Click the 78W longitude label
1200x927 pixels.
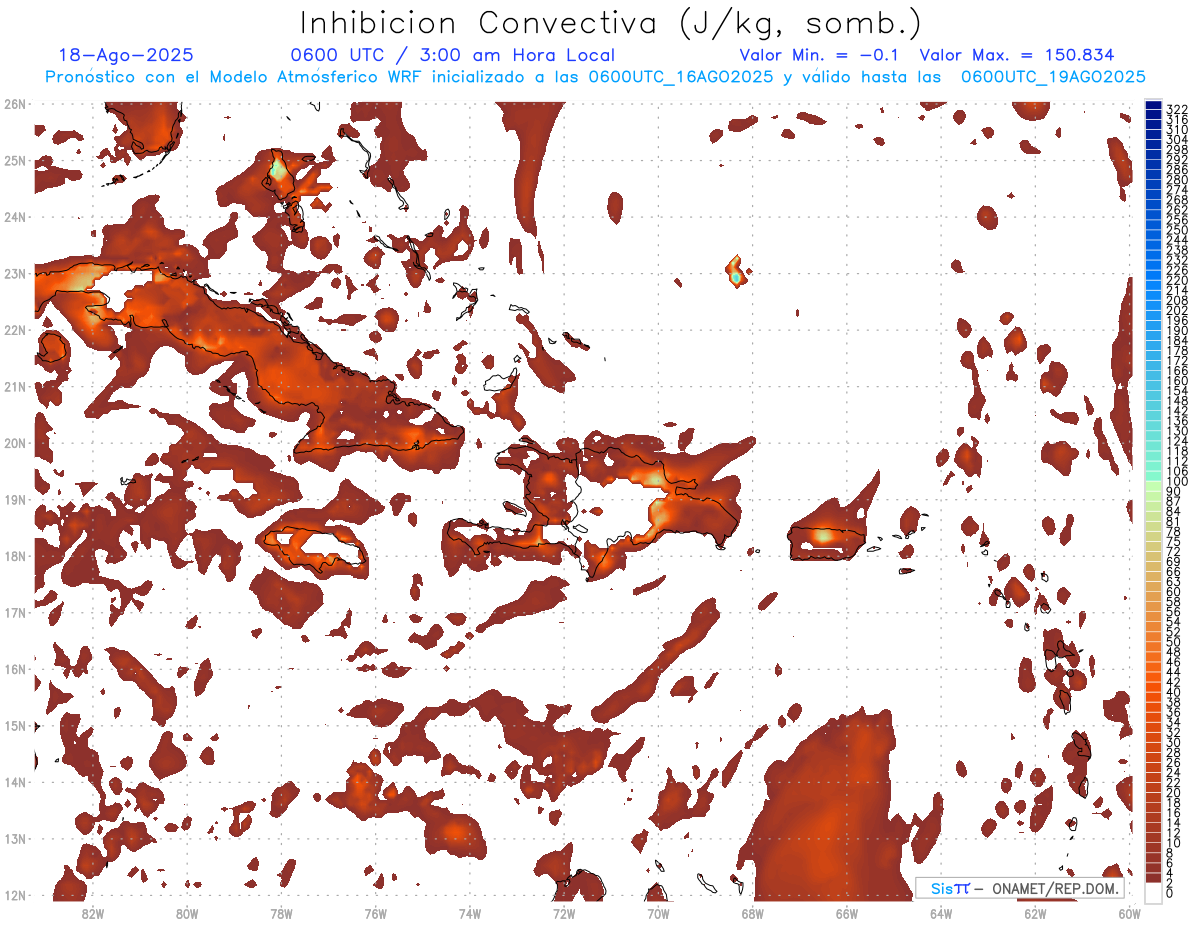pos(281,913)
